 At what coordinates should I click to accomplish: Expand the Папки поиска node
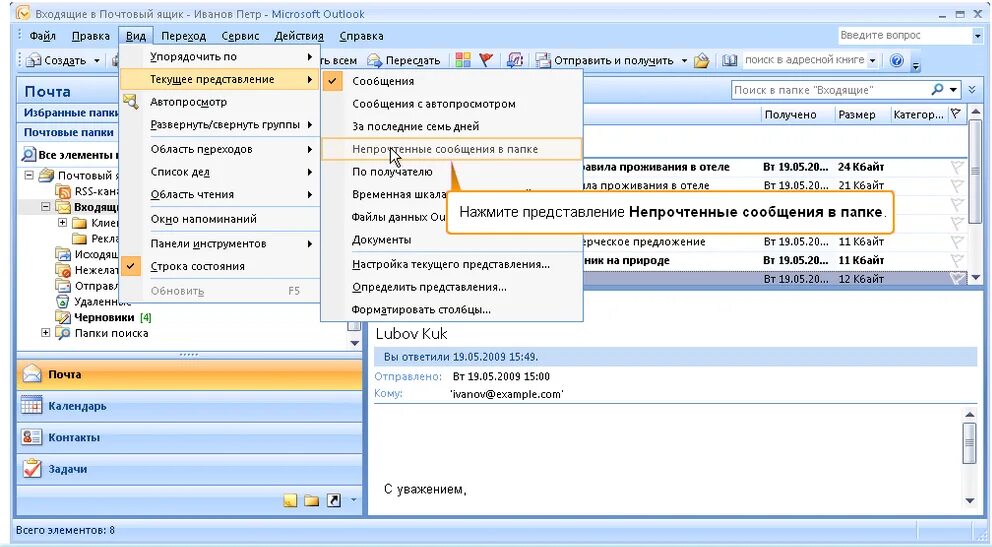[x=46, y=332]
